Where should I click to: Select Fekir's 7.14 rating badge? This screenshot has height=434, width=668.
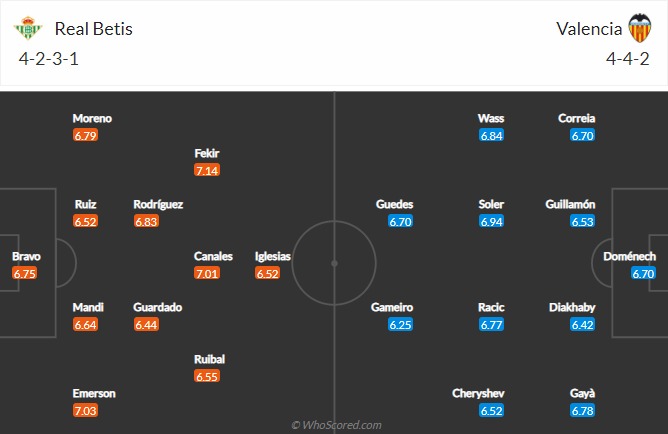point(207,170)
